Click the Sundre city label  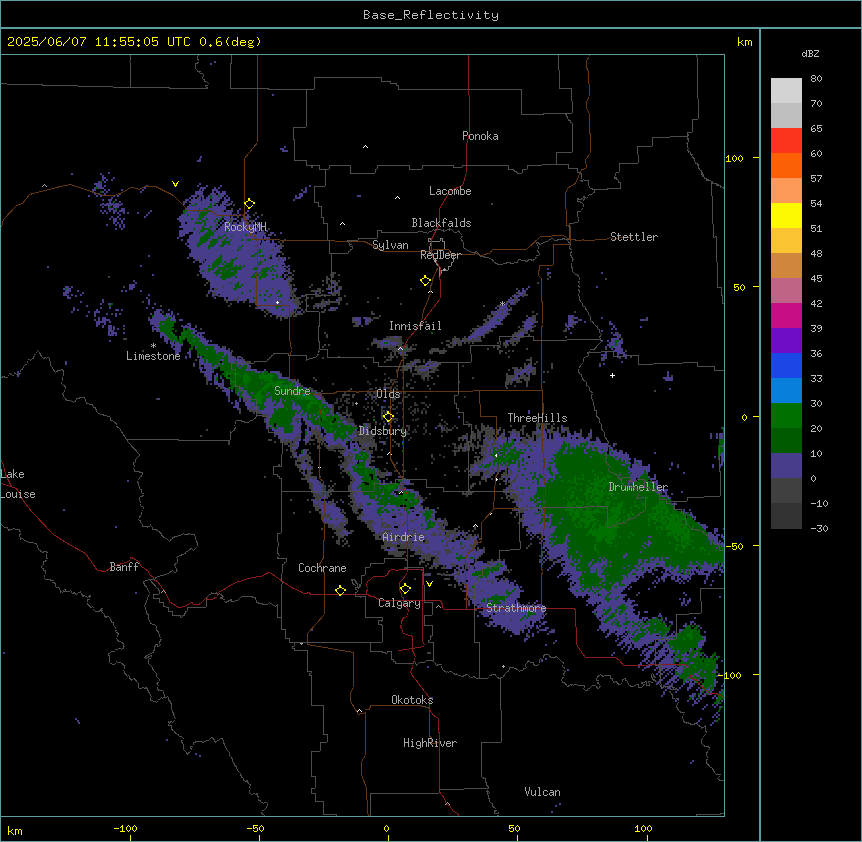(292, 391)
